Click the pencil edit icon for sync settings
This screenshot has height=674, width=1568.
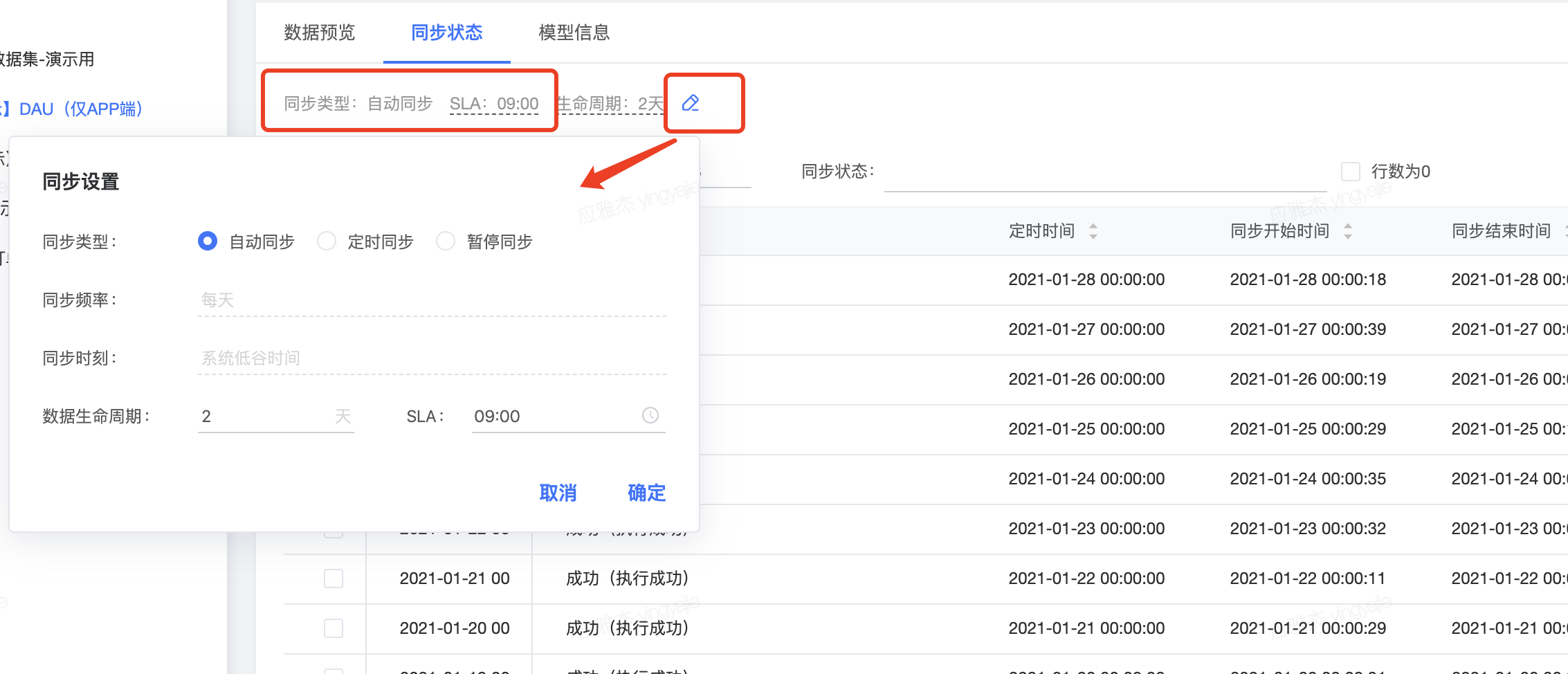pyautogui.click(x=691, y=103)
